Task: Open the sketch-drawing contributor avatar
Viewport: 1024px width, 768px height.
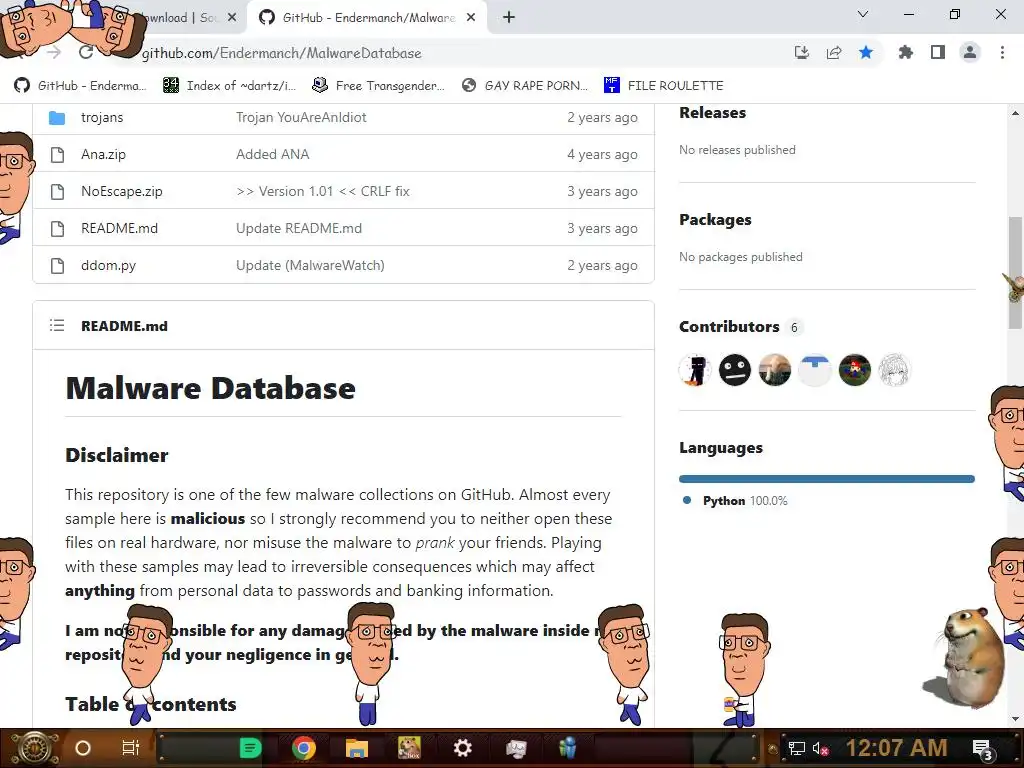Action: pyautogui.click(x=894, y=370)
